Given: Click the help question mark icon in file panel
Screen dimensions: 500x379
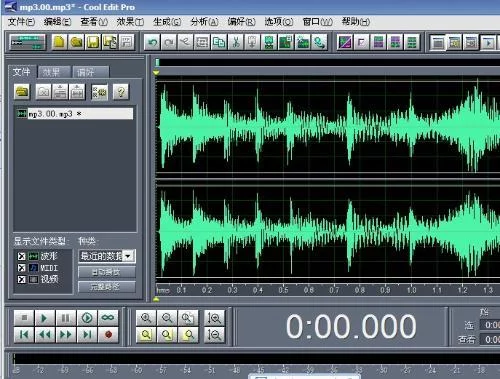Looking at the screenshot, I should [x=121, y=92].
